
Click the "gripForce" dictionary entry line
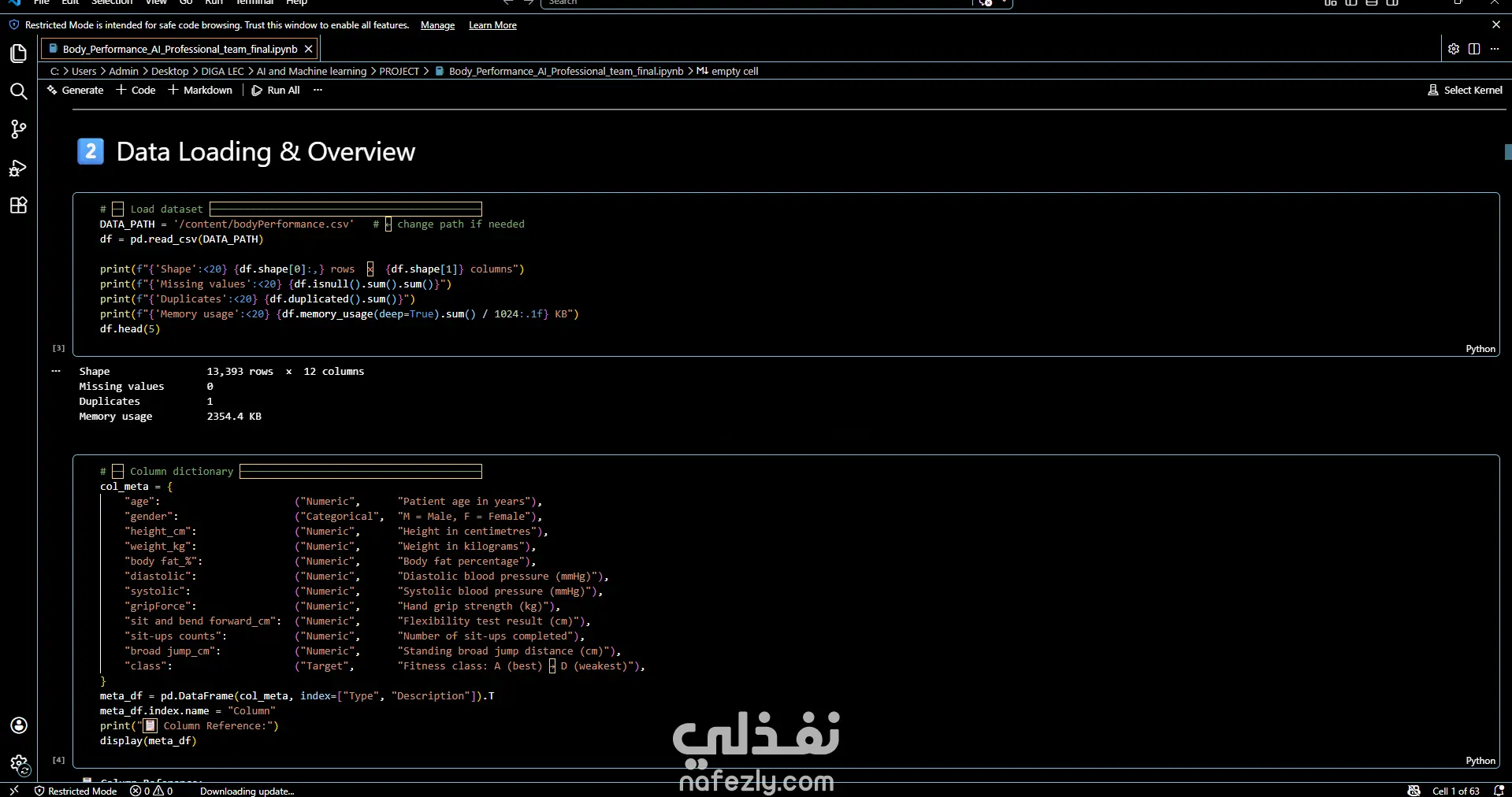click(342, 606)
